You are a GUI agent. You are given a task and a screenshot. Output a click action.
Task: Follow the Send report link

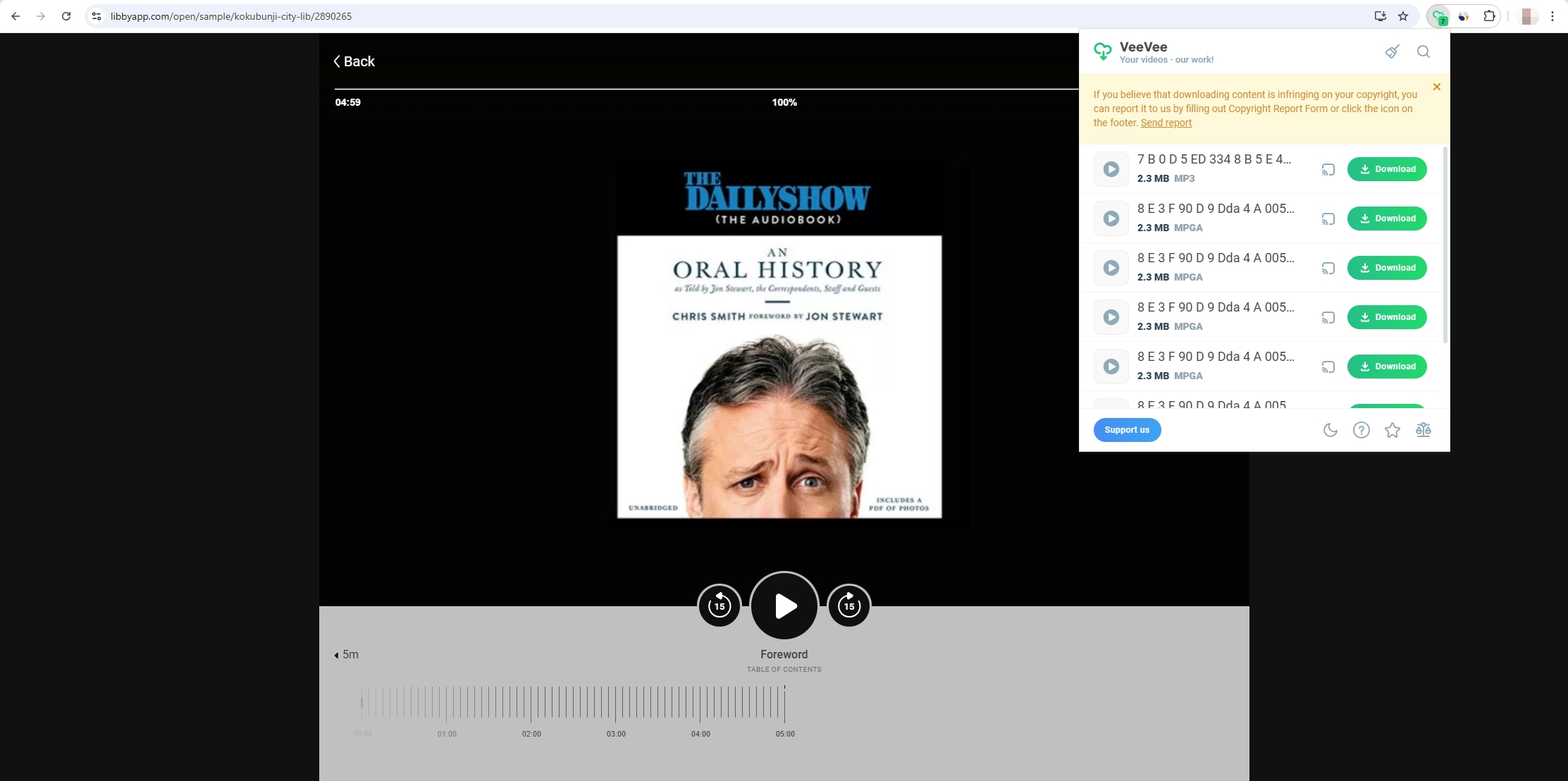click(1166, 123)
